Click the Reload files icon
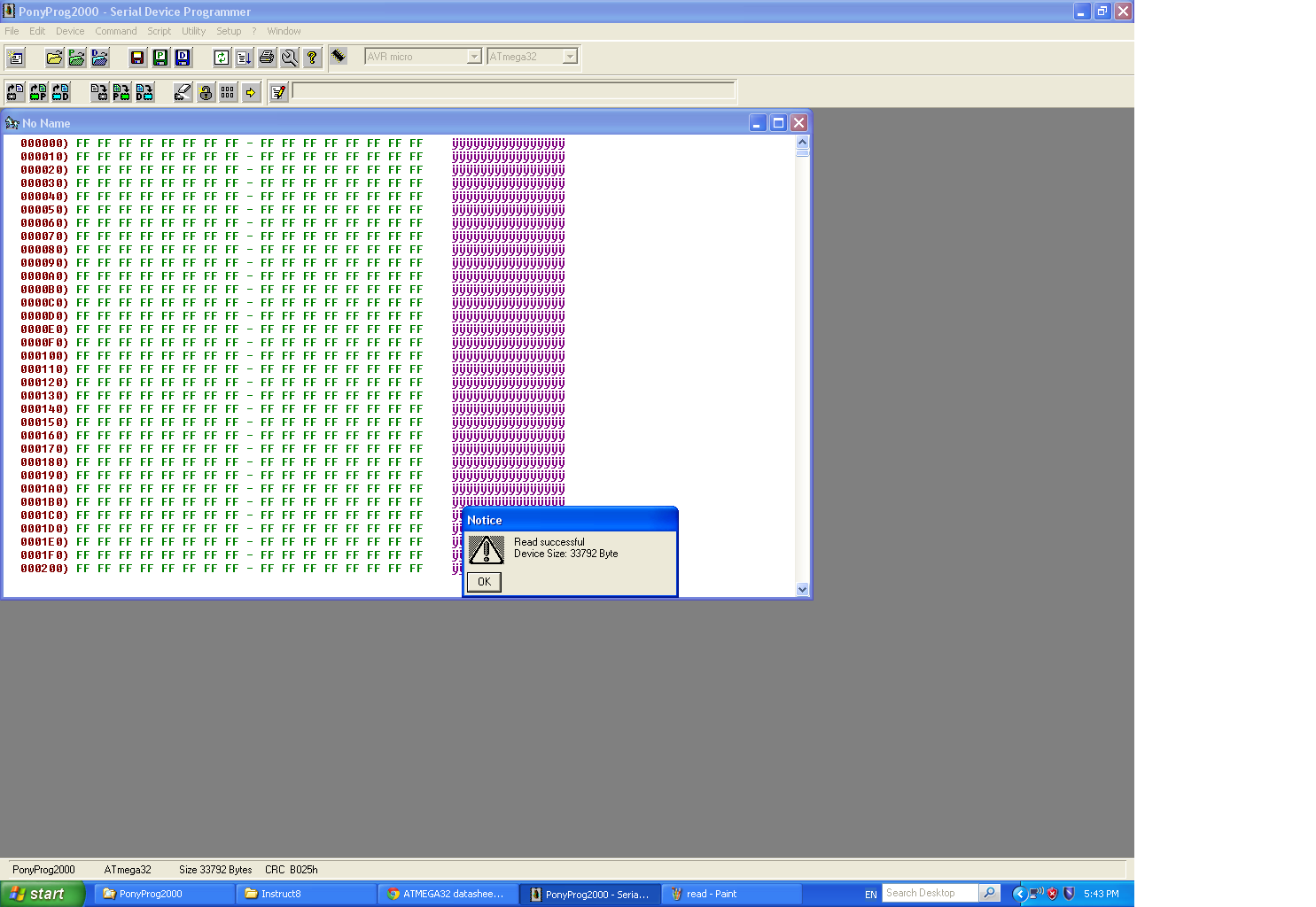Viewport: 1316px width, 907px height. (222, 58)
